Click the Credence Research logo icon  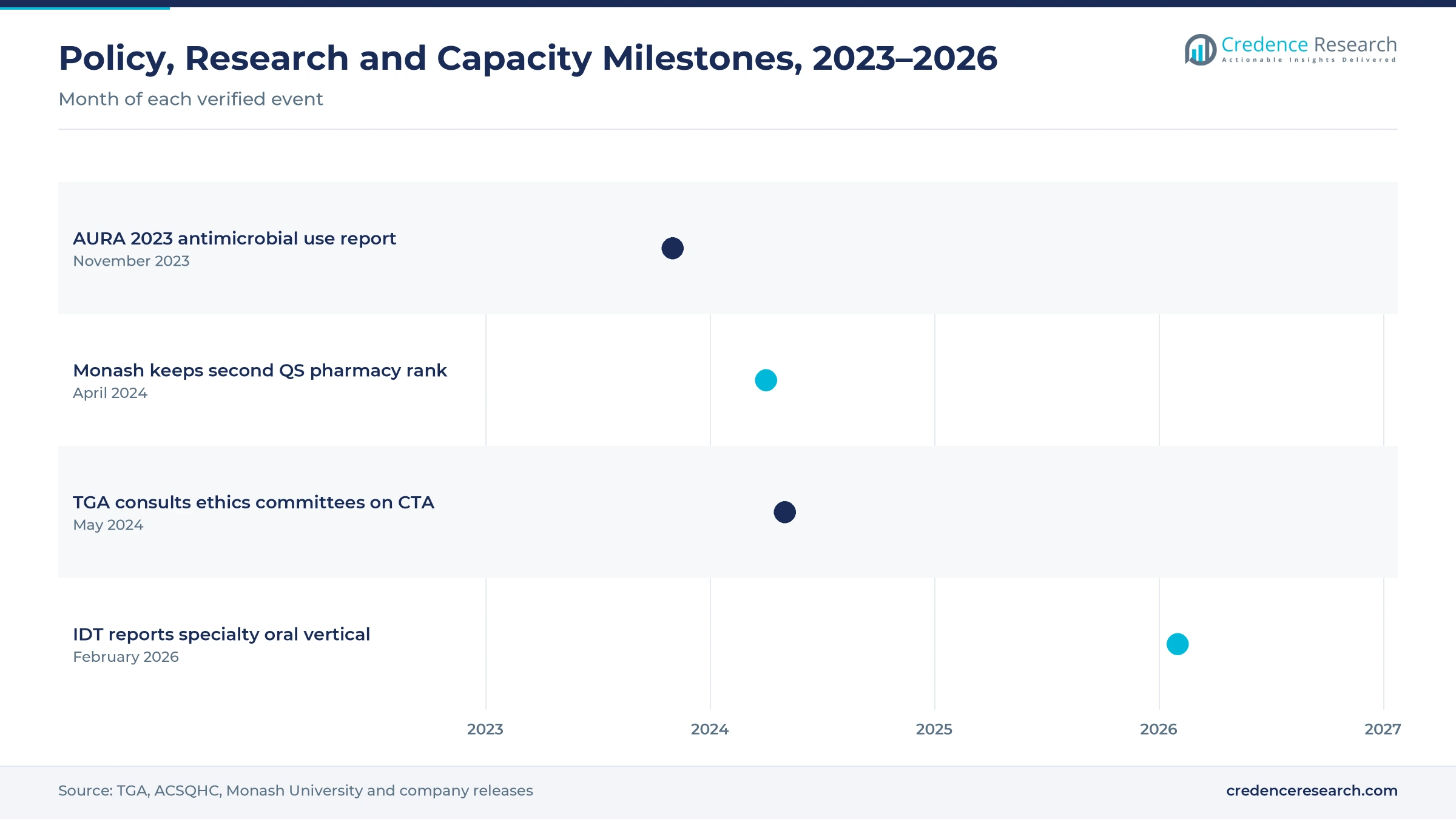coord(1200,50)
